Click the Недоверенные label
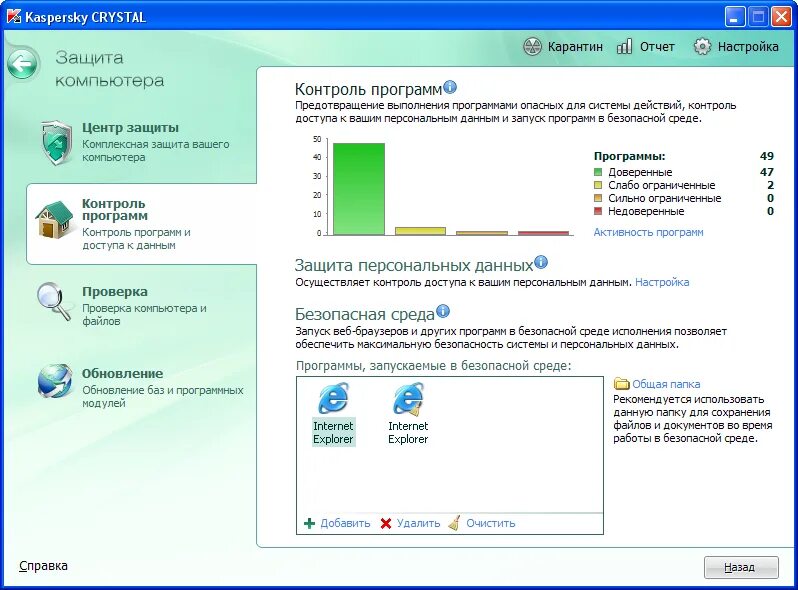This screenshot has width=798, height=590. point(646,211)
